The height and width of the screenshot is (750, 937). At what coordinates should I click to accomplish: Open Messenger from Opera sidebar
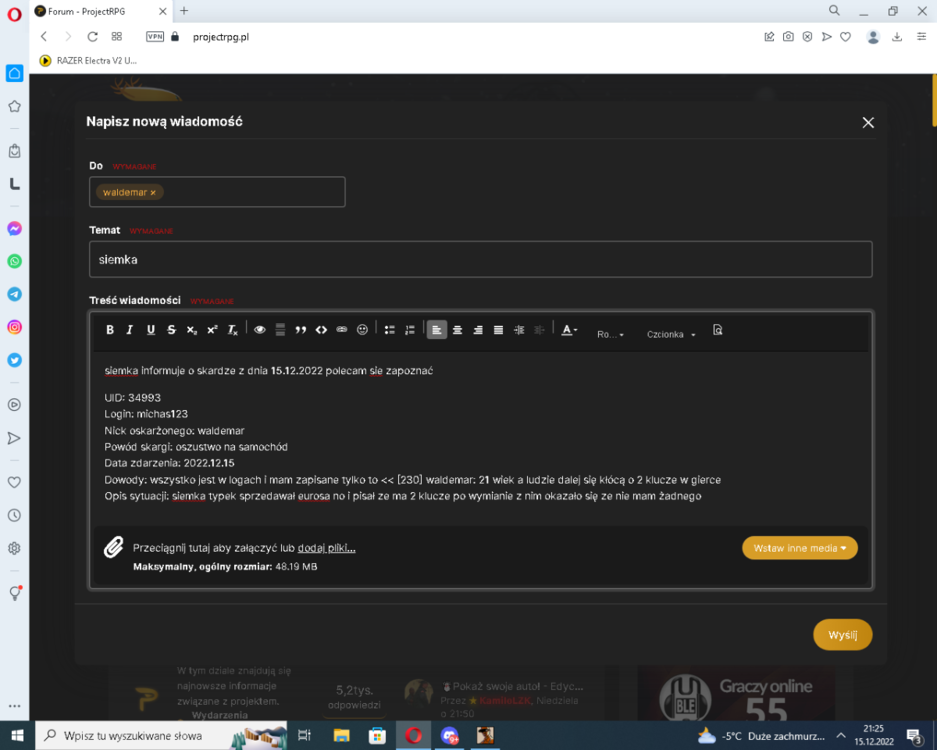(x=14, y=229)
